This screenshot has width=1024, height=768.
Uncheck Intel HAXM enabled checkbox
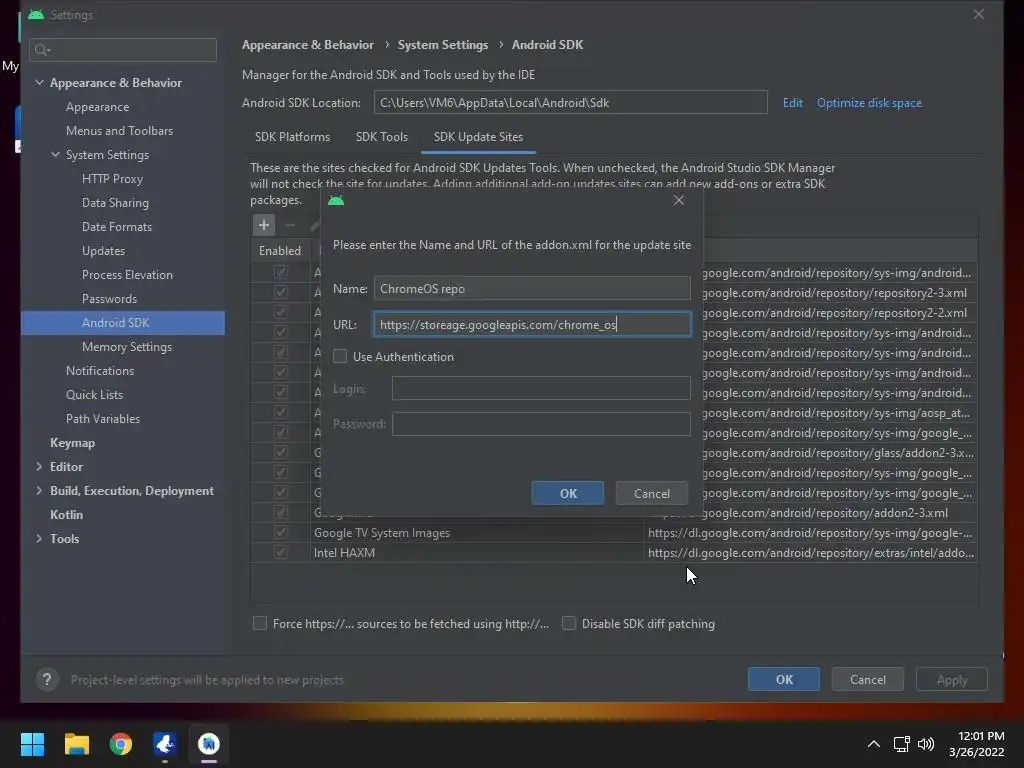pyautogui.click(x=281, y=552)
